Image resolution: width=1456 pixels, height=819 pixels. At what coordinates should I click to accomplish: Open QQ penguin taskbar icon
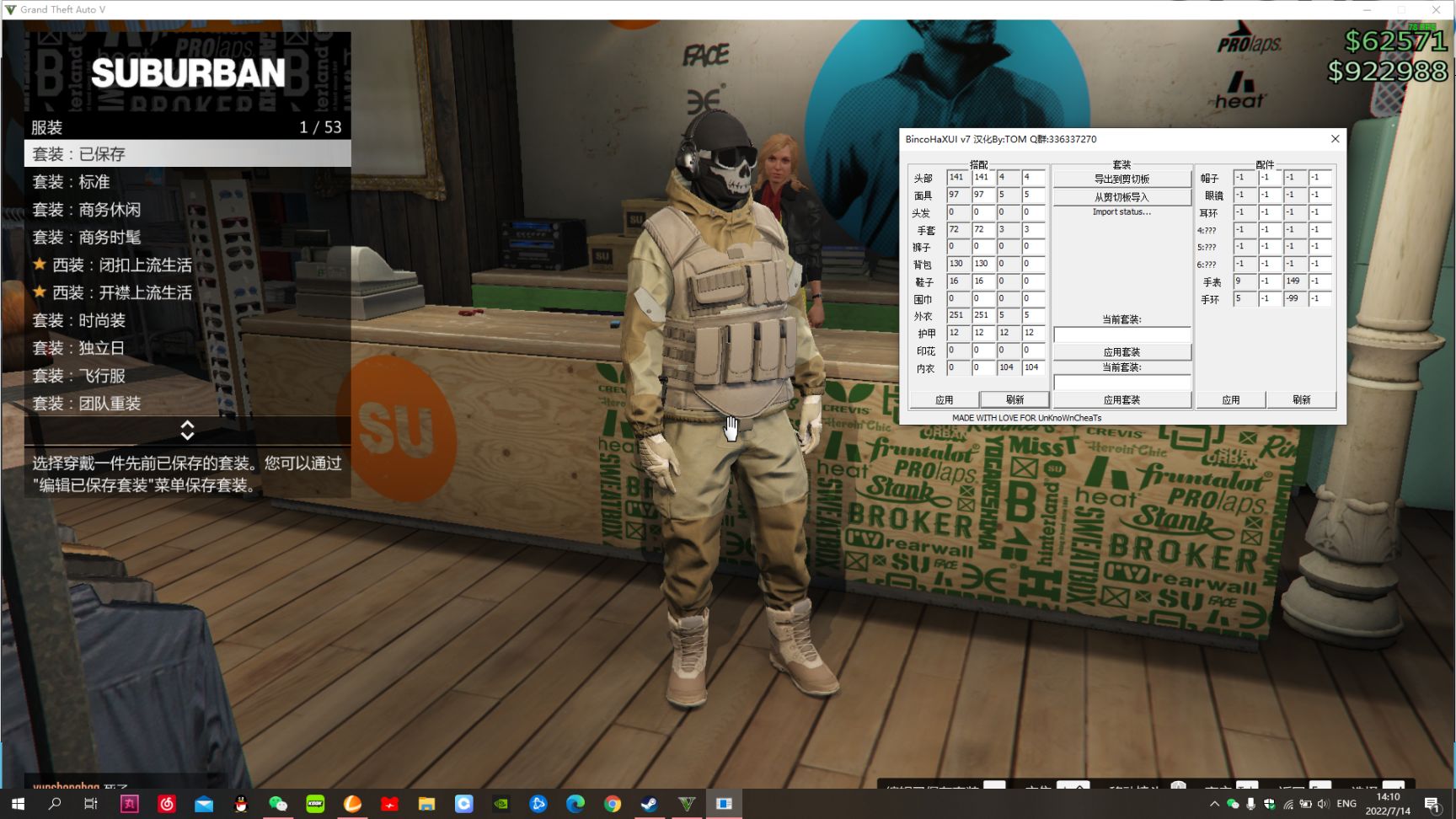coord(241,804)
